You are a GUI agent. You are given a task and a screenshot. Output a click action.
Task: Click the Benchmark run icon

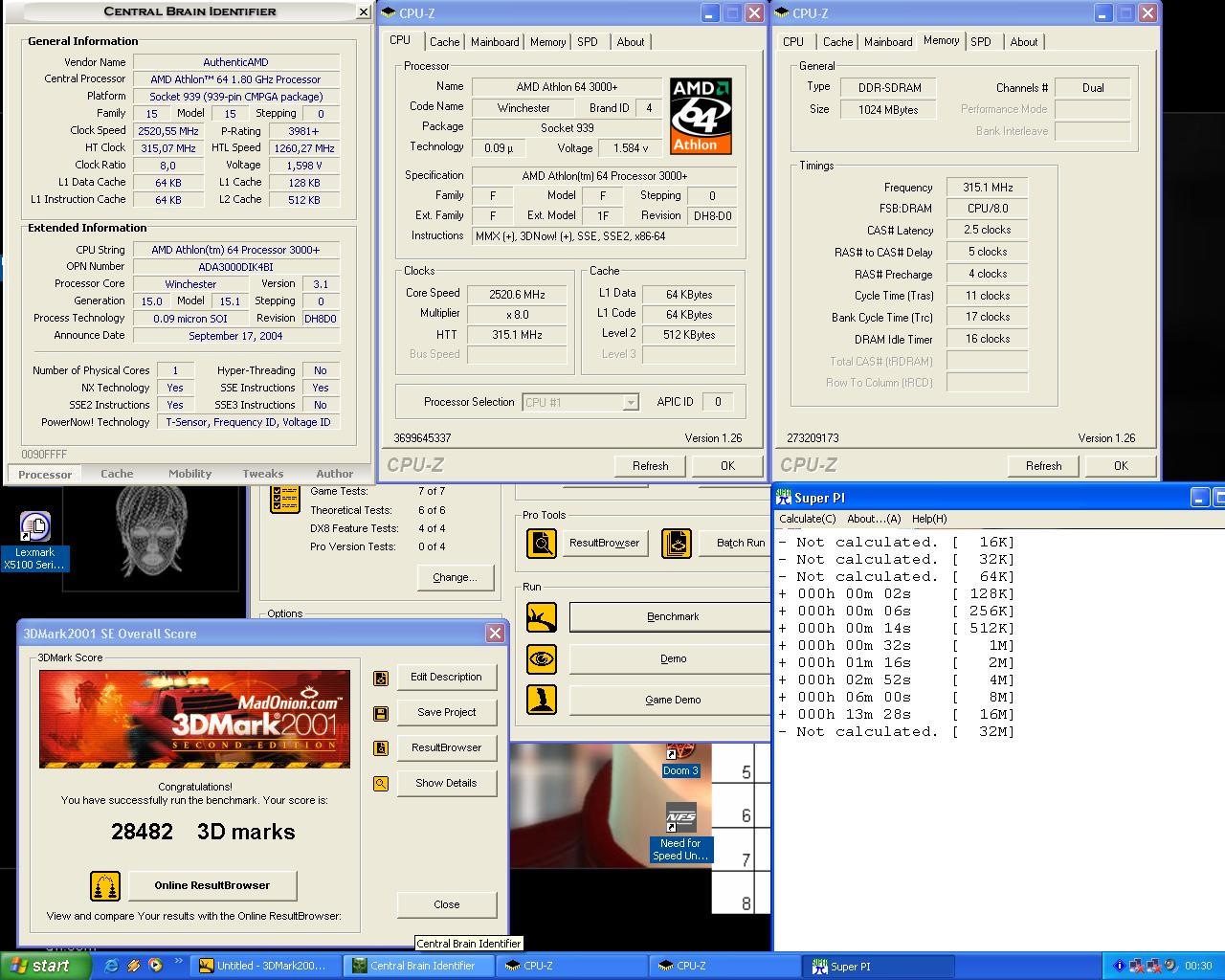(542, 617)
